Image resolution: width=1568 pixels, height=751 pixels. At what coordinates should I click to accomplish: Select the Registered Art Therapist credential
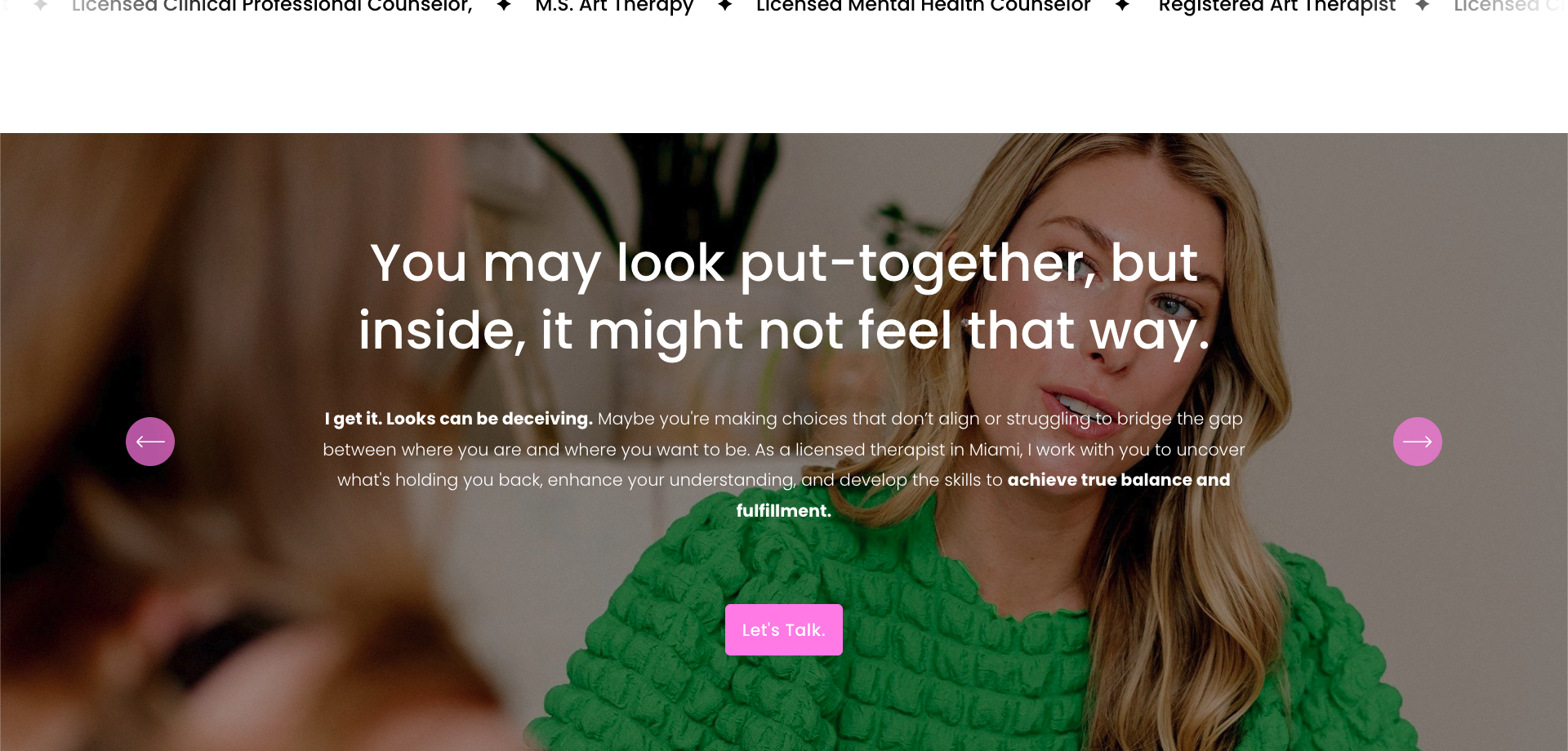[x=1277, y=7]
